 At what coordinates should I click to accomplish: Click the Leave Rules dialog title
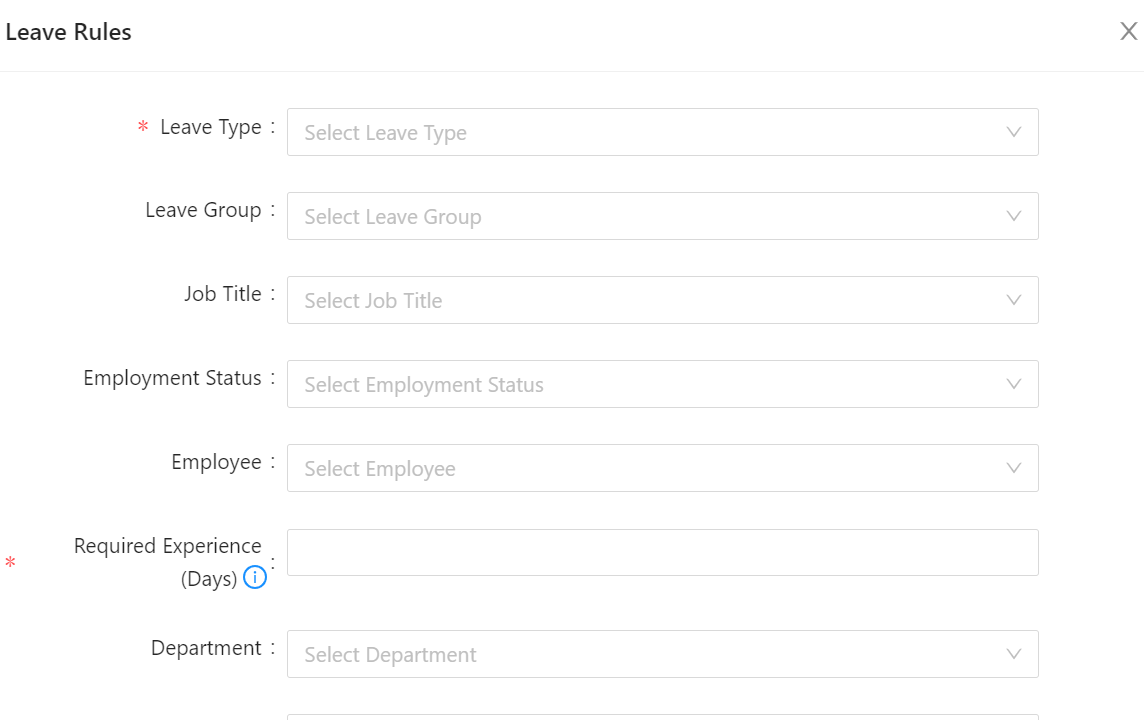pos(68,32)
